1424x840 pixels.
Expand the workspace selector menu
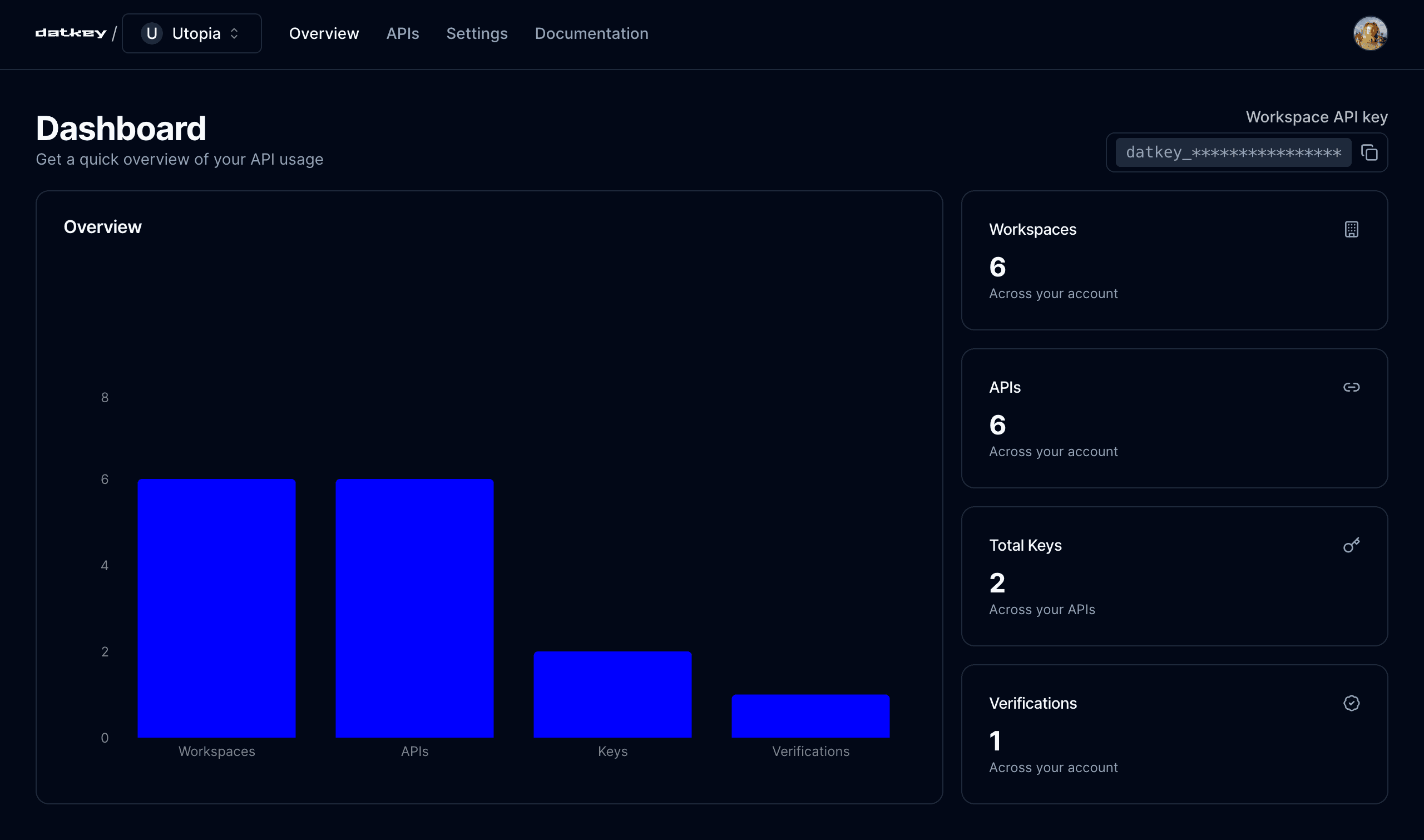(192, 33)
